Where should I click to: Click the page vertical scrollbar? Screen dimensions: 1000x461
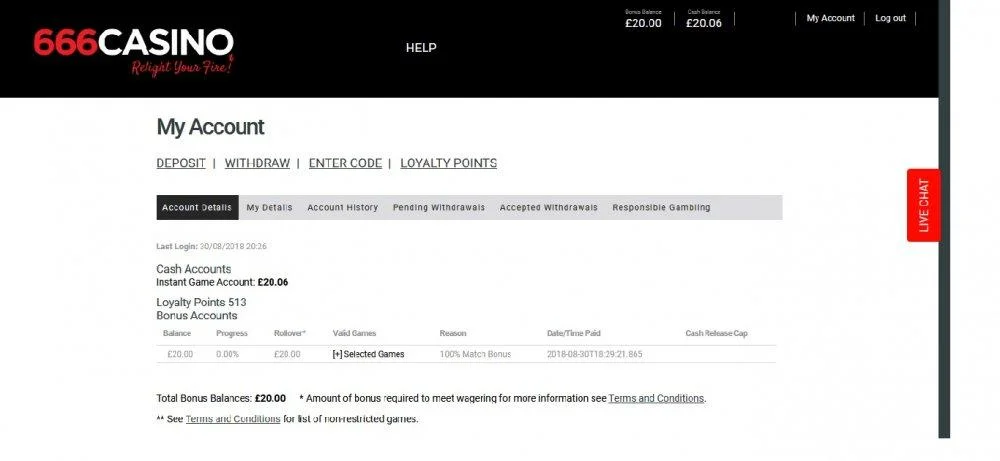[x=944, y=219]
